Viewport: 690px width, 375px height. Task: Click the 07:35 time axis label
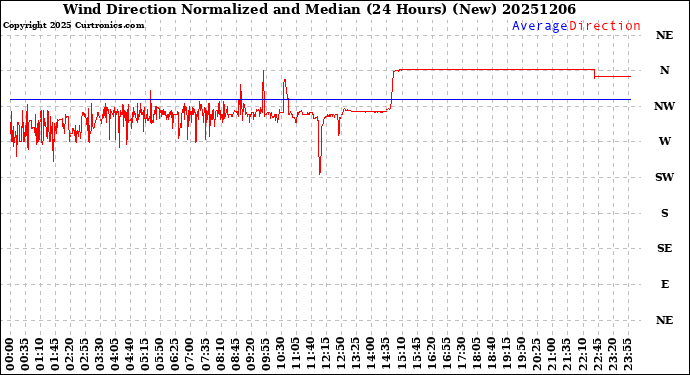205,355
